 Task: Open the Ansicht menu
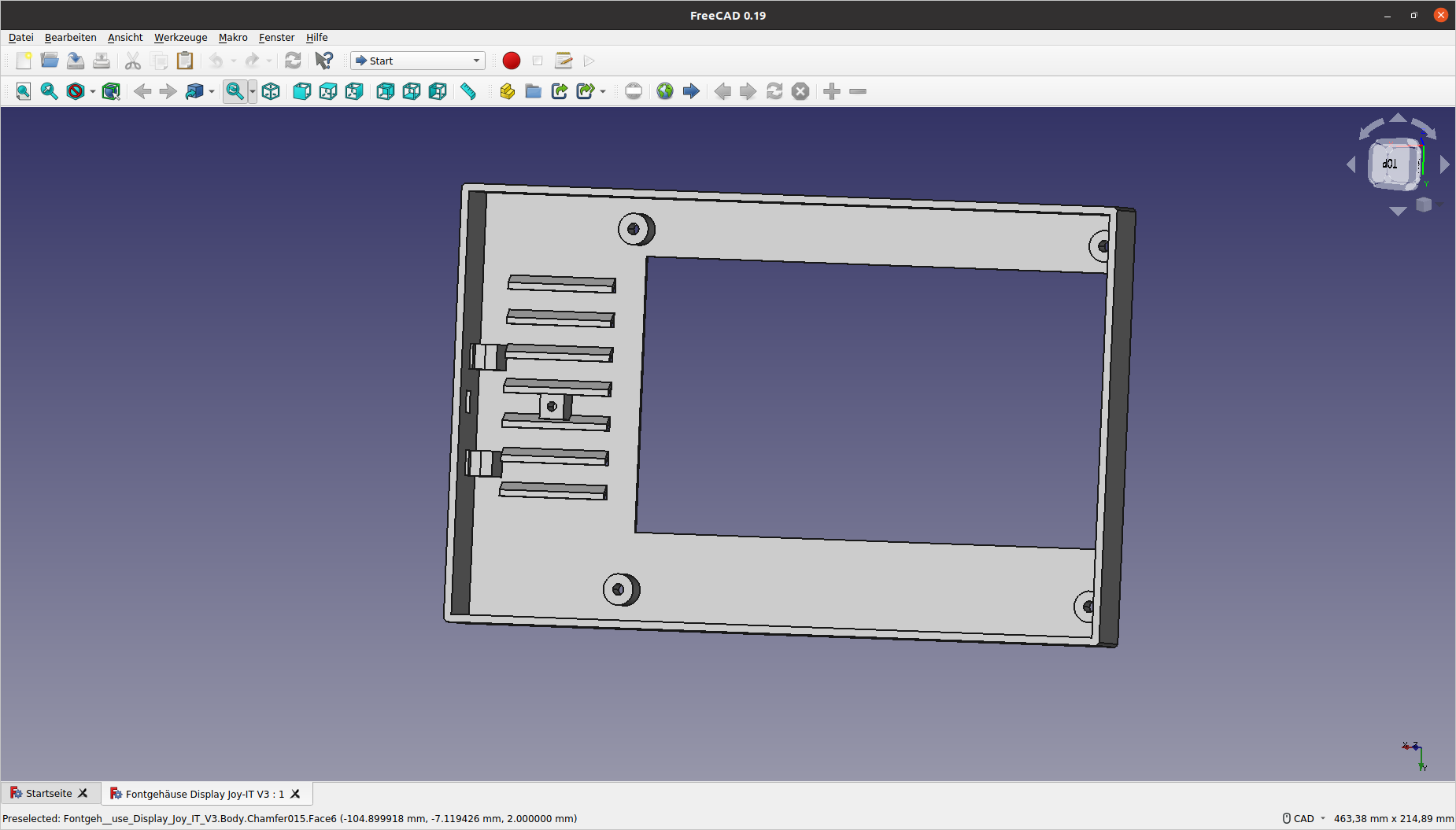click(x=125, y=37)
